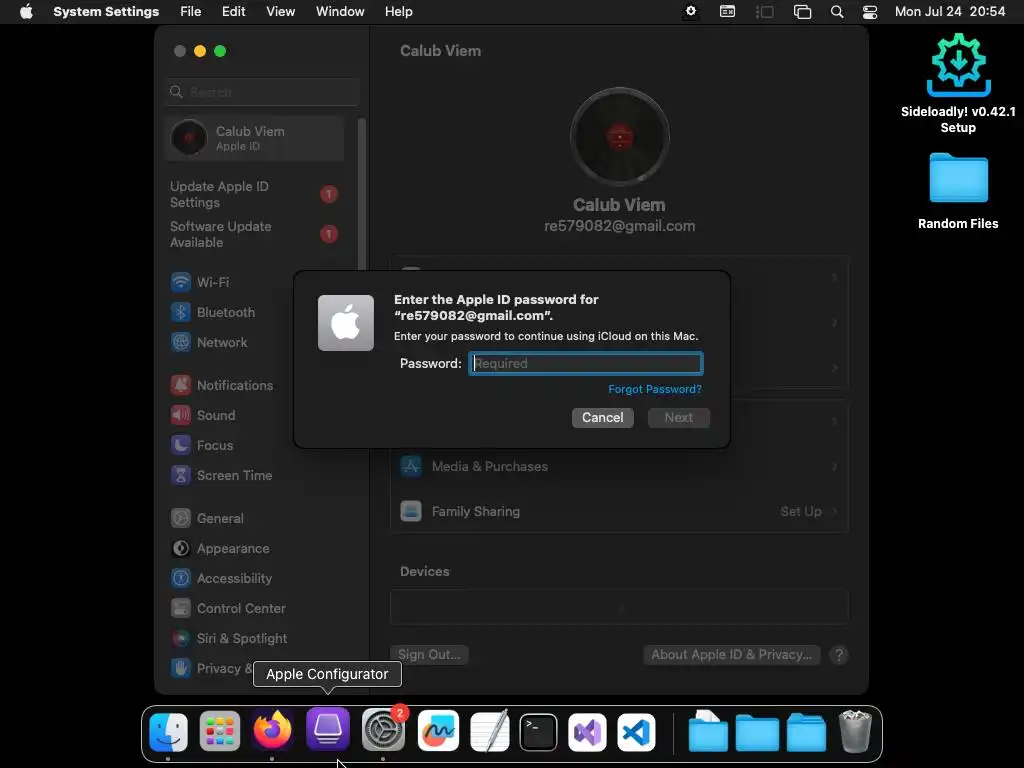Image resolution: width=1024 pixels, height=768 pixels.
Task: Click the Sideloadly gear icon in menu bar
Action: [690, 11]
